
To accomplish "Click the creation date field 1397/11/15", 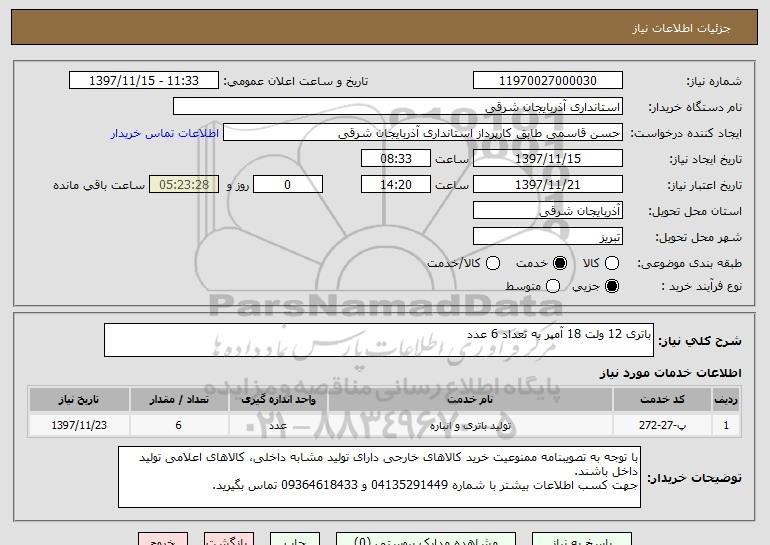I will tap(548, 159).
